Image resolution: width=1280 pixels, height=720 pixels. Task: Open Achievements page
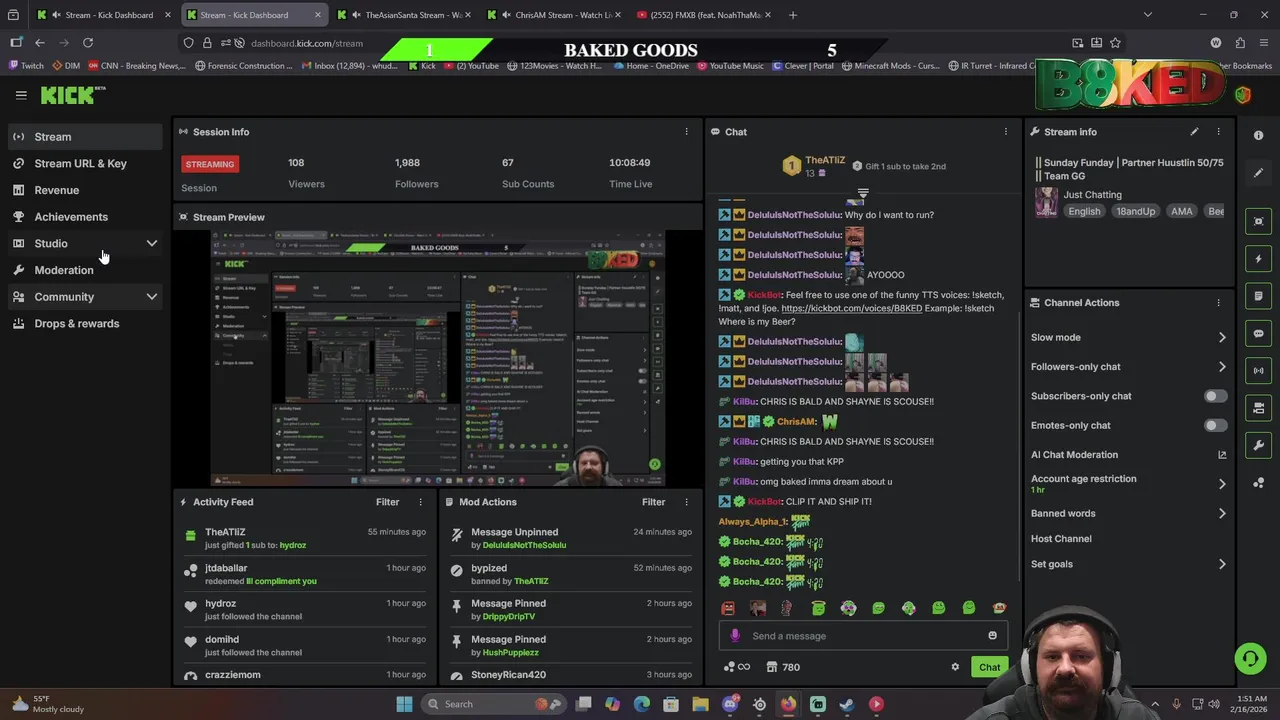(86, 217)
